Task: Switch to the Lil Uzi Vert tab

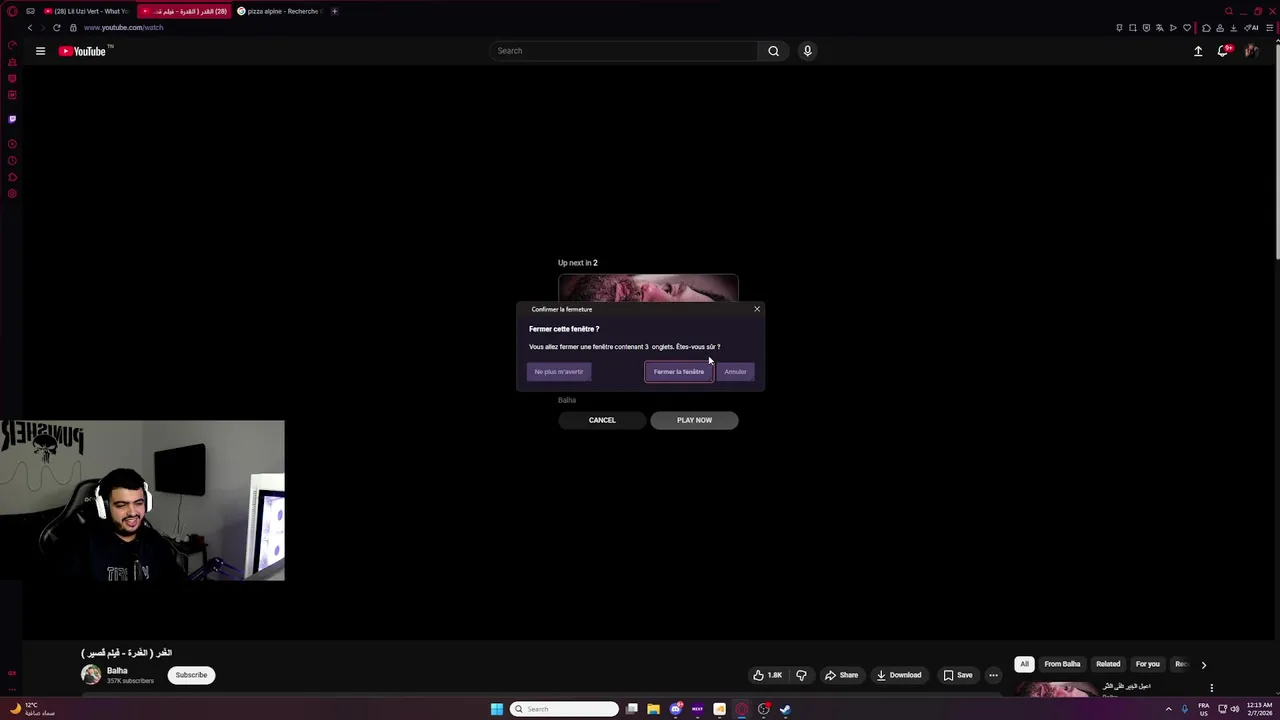Action: [x=86, y=11]
